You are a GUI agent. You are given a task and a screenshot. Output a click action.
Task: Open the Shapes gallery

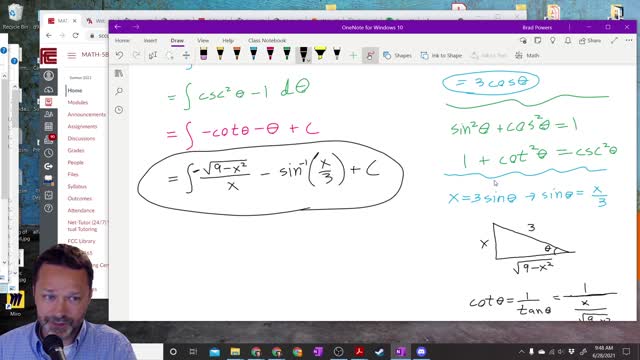397,56
